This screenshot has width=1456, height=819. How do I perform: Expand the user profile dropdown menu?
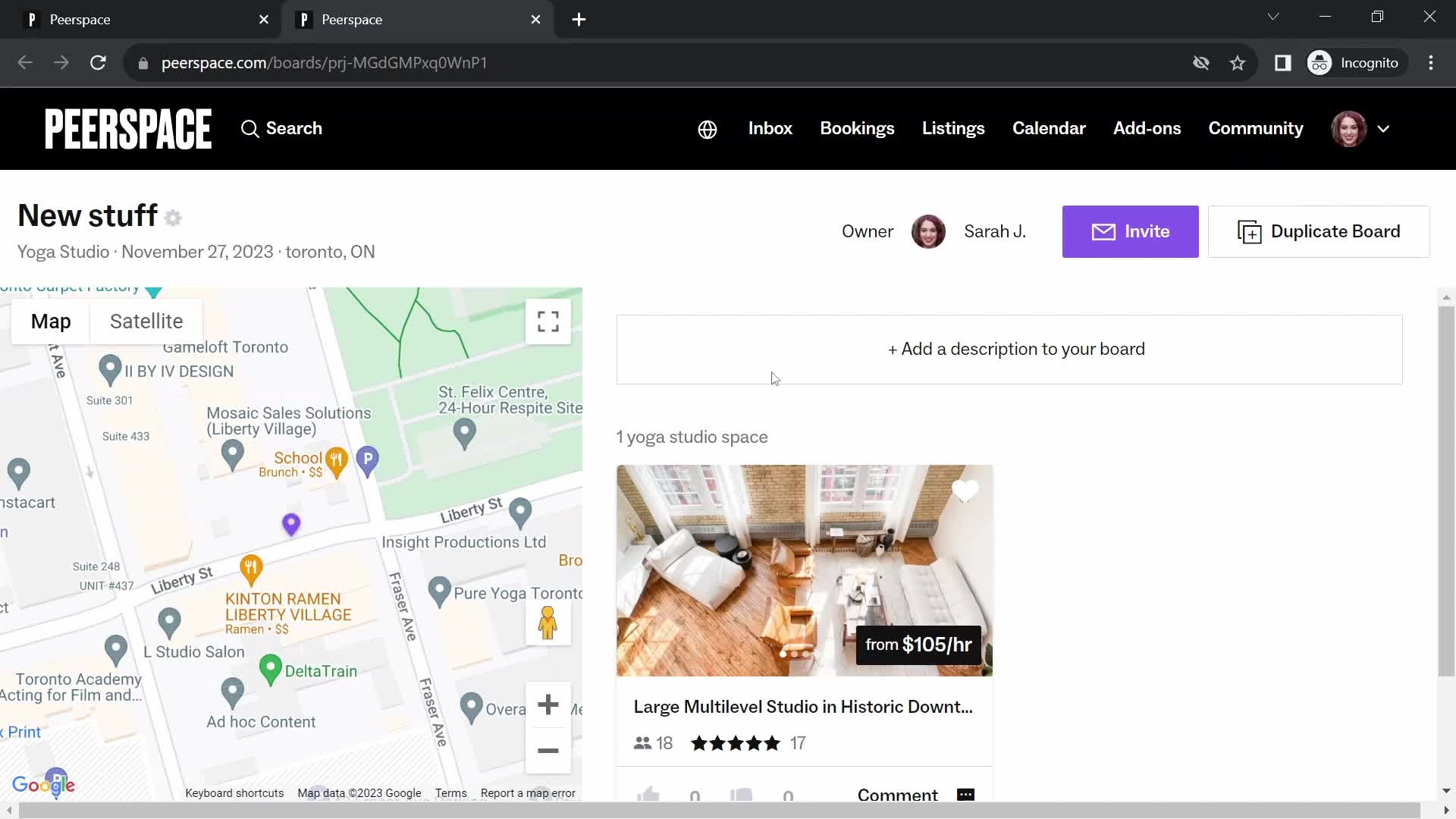1383,128
